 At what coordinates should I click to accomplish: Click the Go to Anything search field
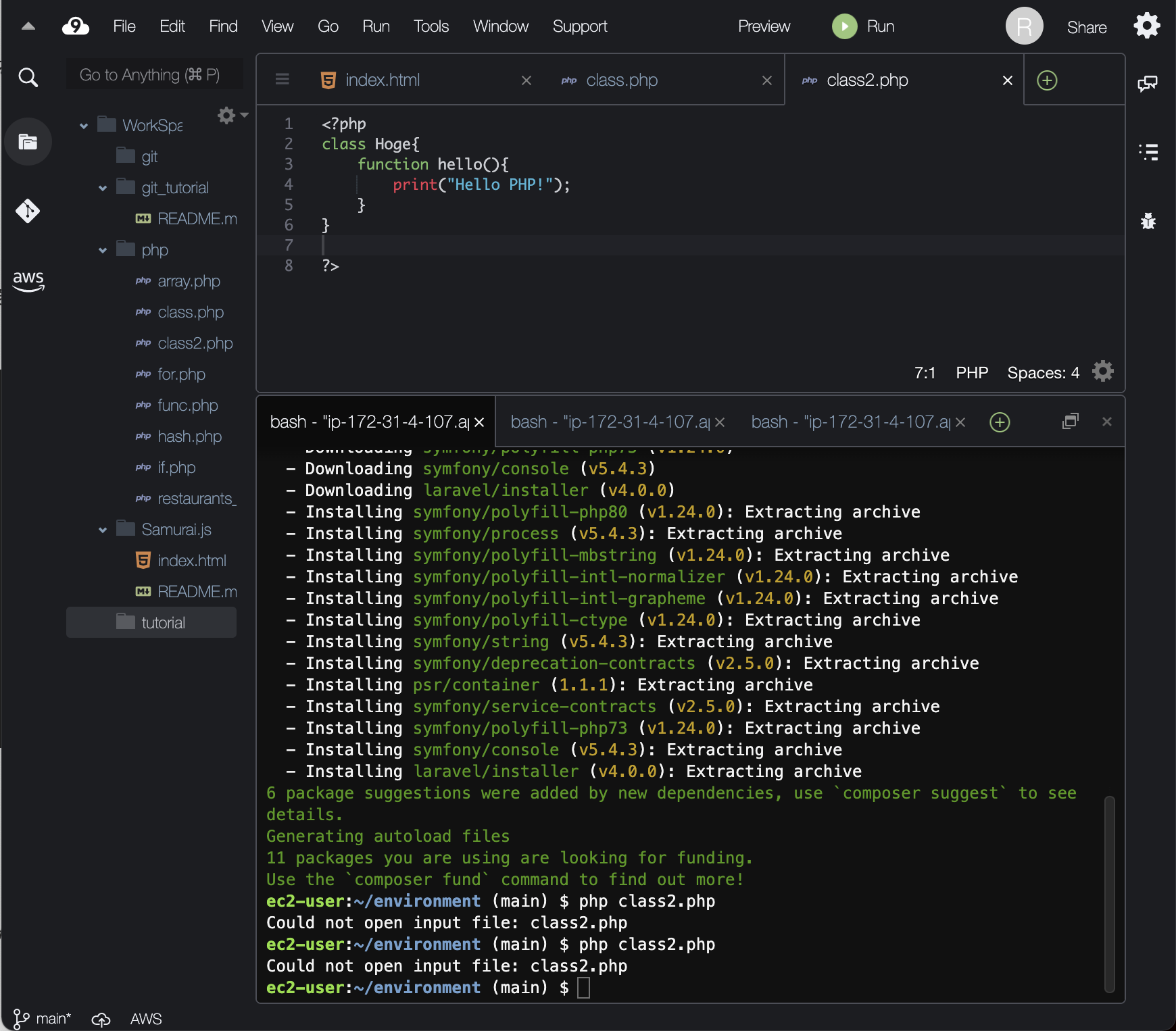click(x=154, y=75)
